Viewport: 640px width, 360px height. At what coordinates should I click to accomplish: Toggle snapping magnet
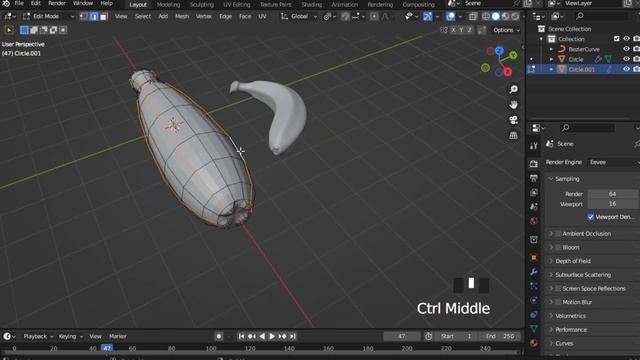[x=345, y=17]
